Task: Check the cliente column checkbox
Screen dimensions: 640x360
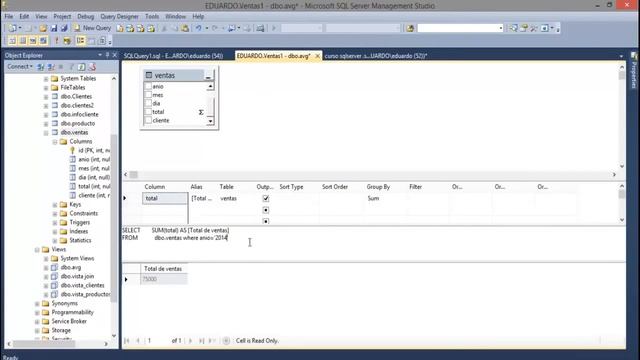Action: (148, 120)
